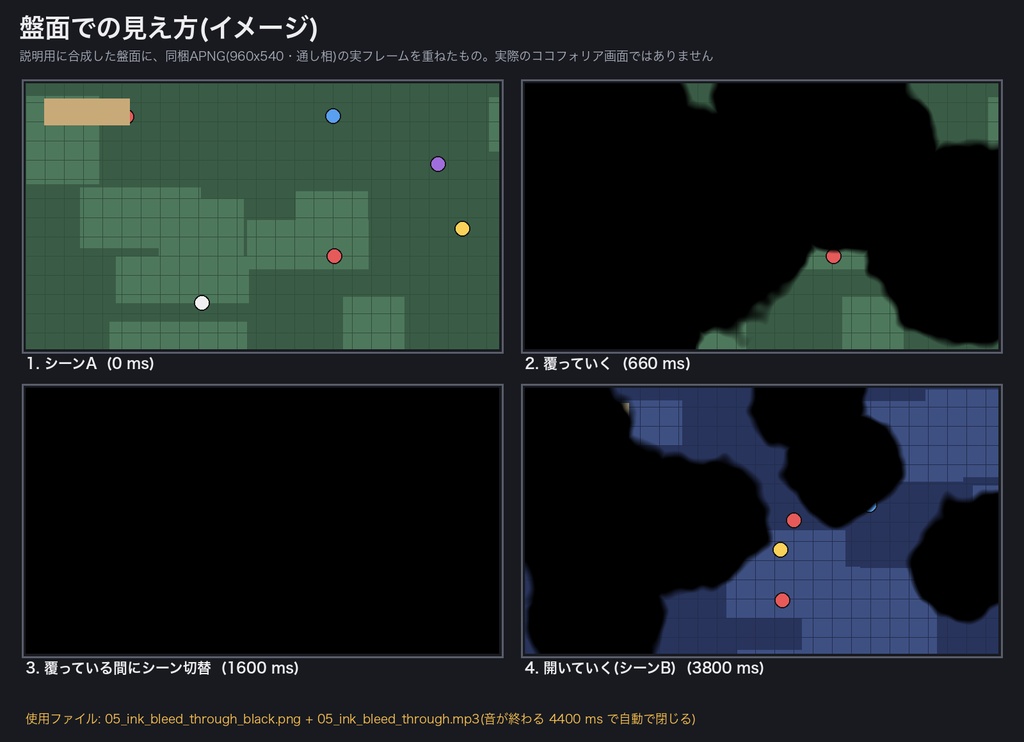Select the white token in the Scene A panel
Viewport: 1024px width, 742px height.
(x=202, y=303)
